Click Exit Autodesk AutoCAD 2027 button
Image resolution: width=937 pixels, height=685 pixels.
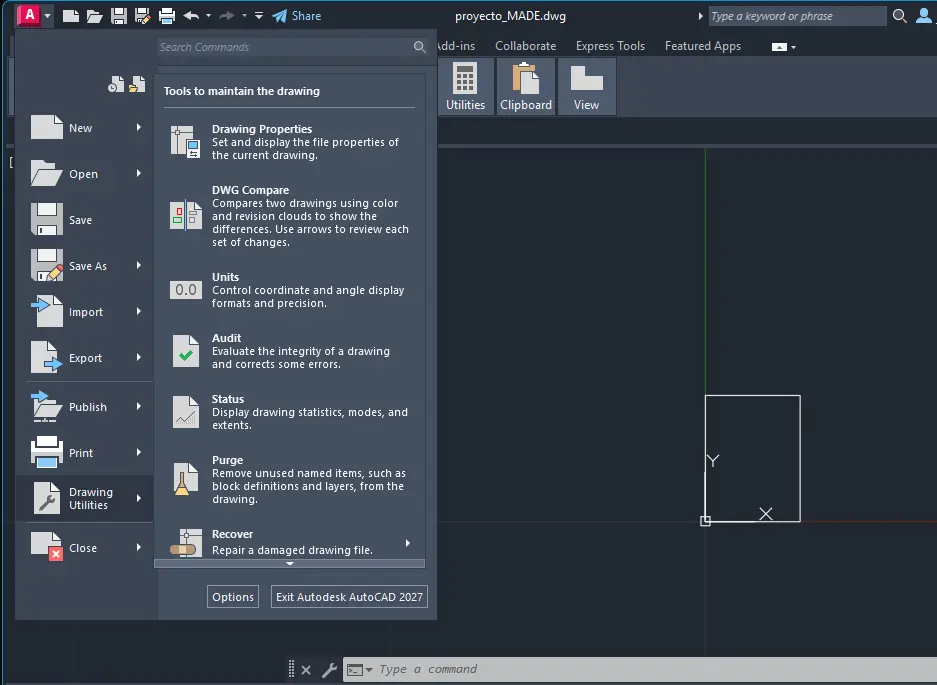pos(349,597)
